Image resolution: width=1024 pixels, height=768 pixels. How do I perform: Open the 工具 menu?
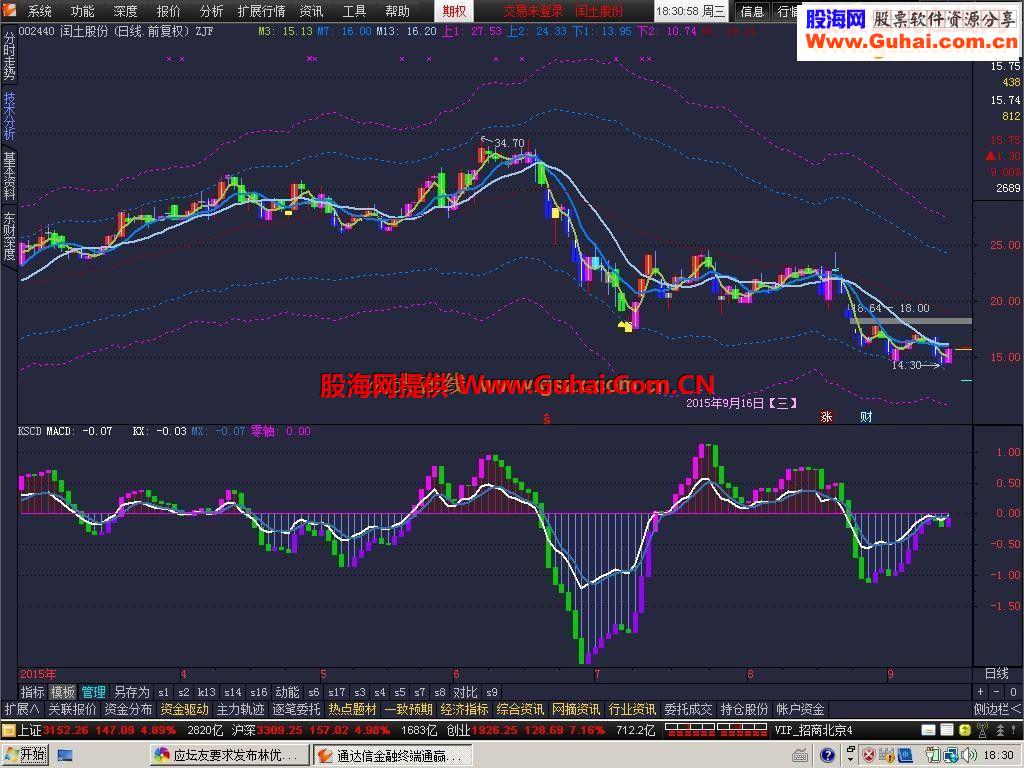pos(354,11)
